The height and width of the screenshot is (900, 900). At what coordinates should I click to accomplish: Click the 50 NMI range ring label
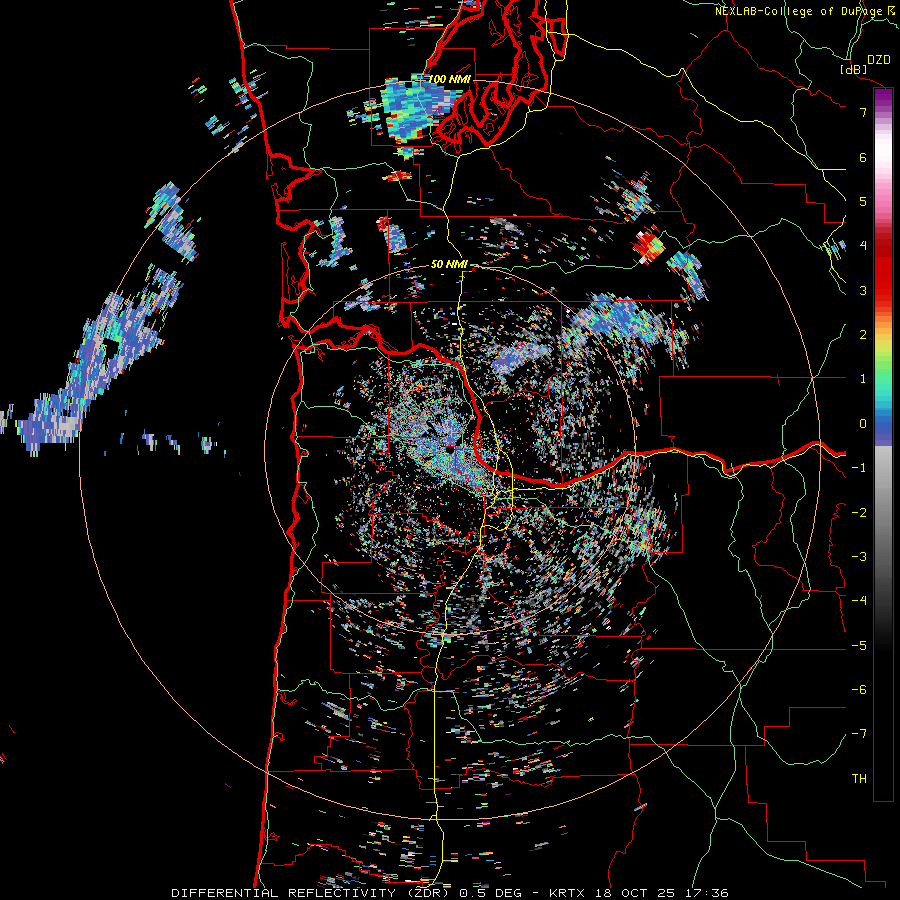click(449, 264)
